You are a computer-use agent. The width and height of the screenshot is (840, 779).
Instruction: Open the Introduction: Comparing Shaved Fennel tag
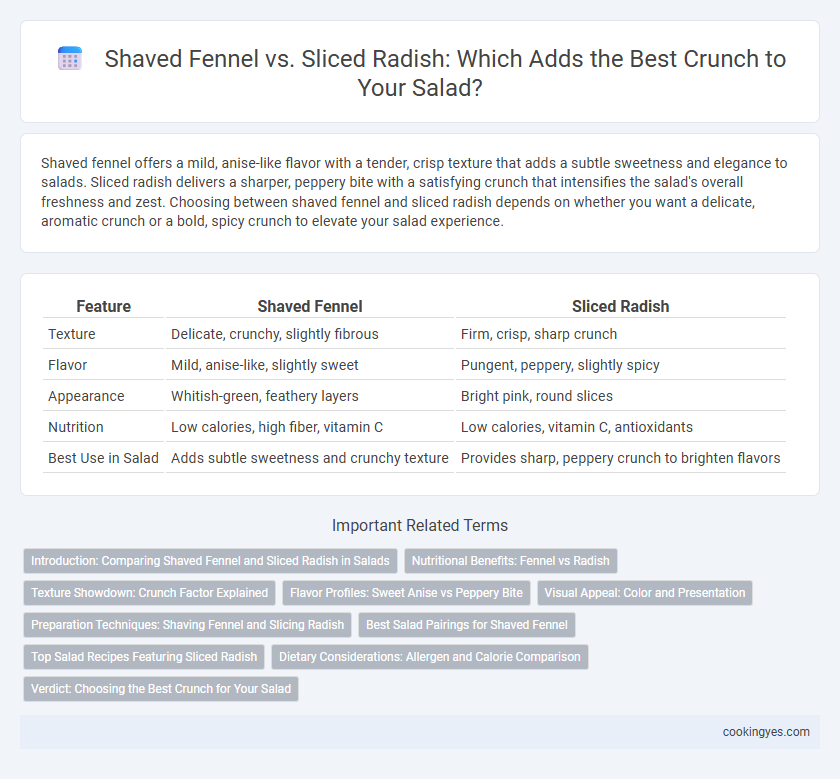(x=210, y=561)
